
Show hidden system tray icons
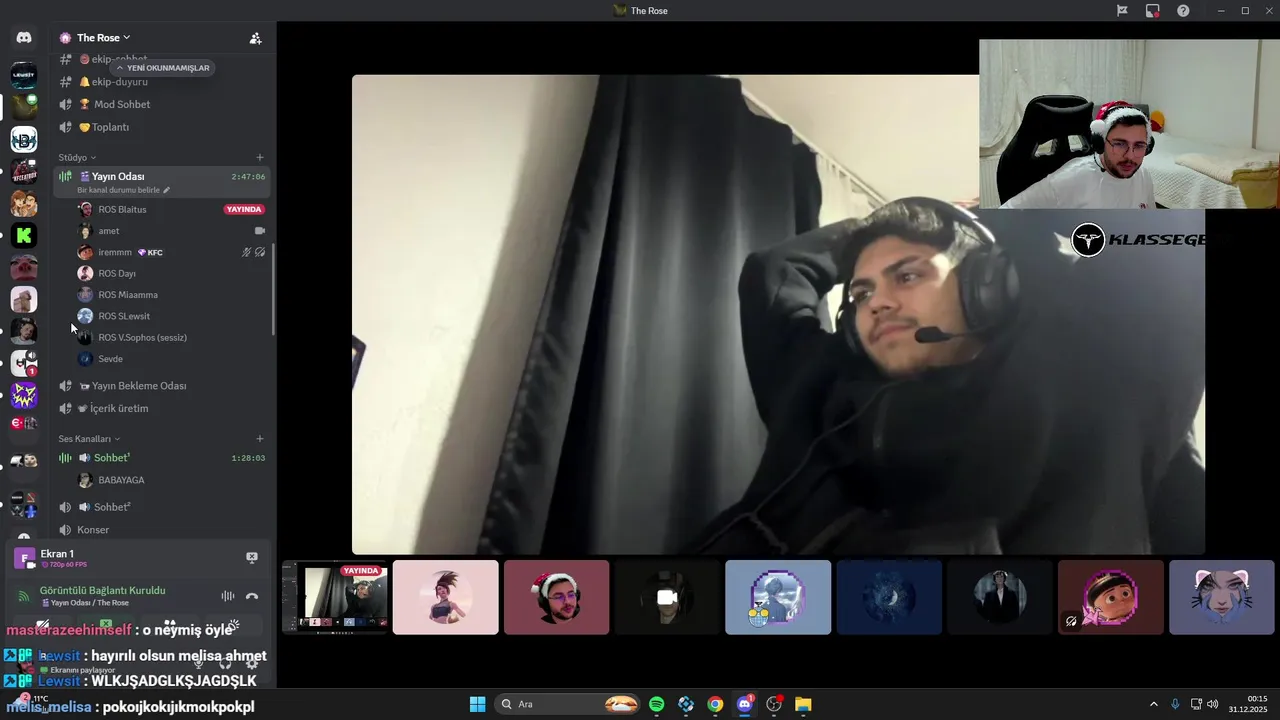click(x=1153, y=704)
